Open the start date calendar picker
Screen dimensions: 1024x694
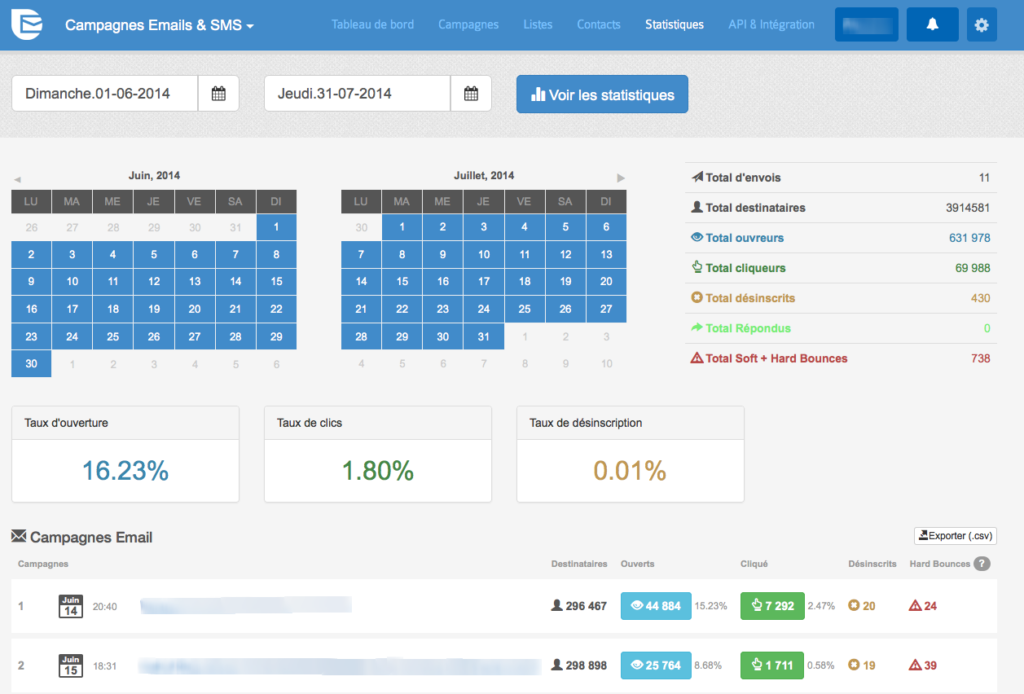pos(216,93)
